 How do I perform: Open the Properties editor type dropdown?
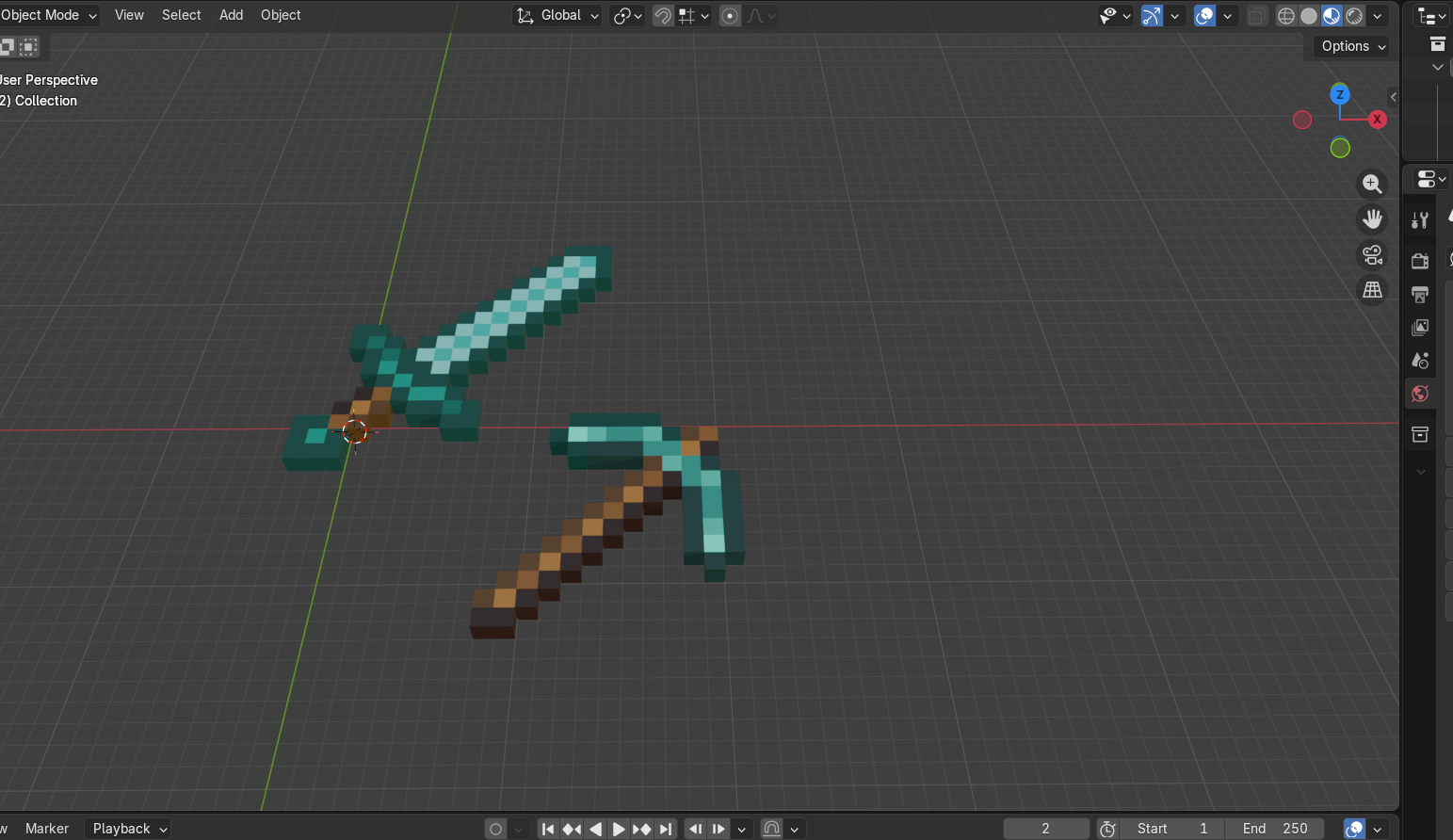pyautogui.click(x=1431, y=179)
